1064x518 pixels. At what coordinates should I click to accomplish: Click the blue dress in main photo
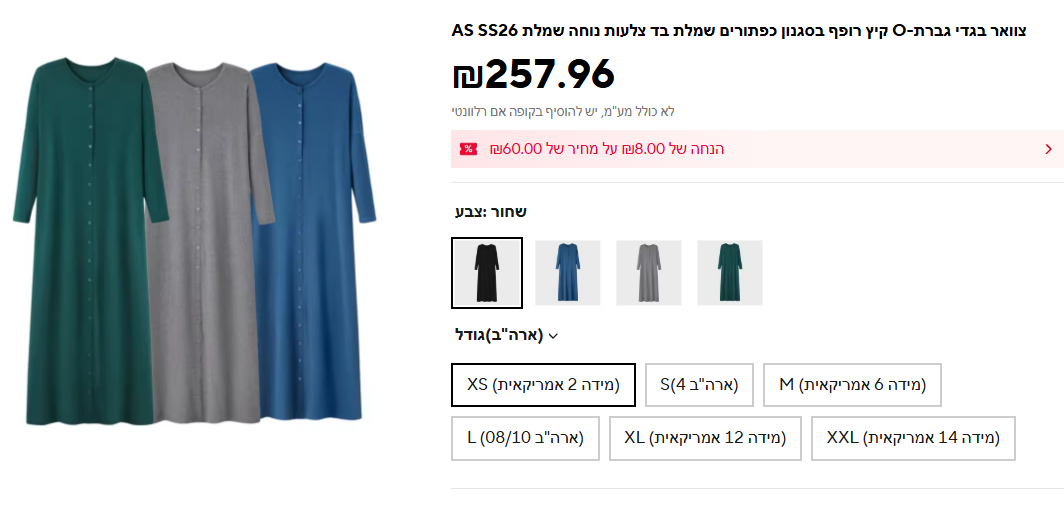310,240
